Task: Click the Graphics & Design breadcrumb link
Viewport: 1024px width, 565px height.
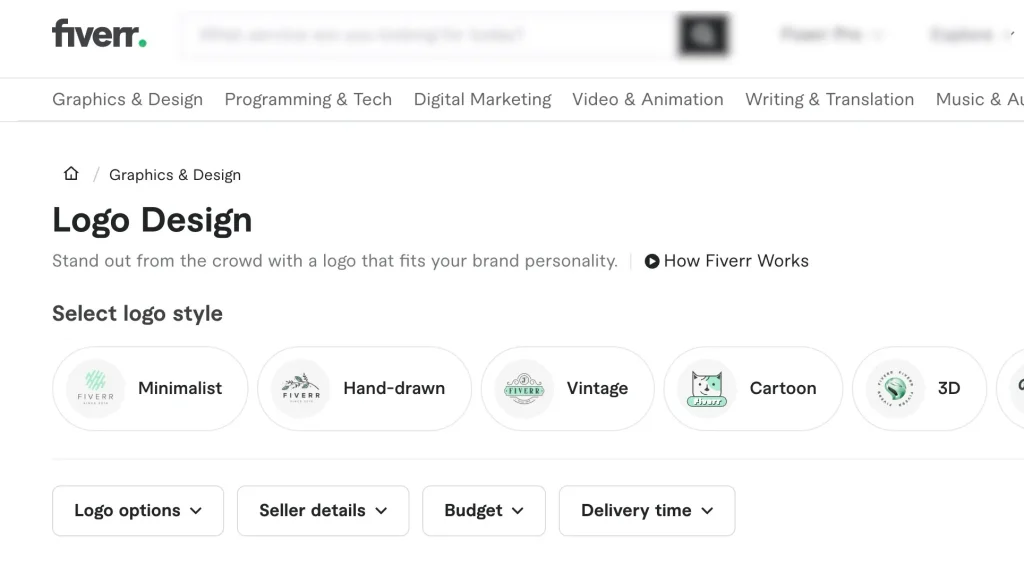Action: point(175,175)
